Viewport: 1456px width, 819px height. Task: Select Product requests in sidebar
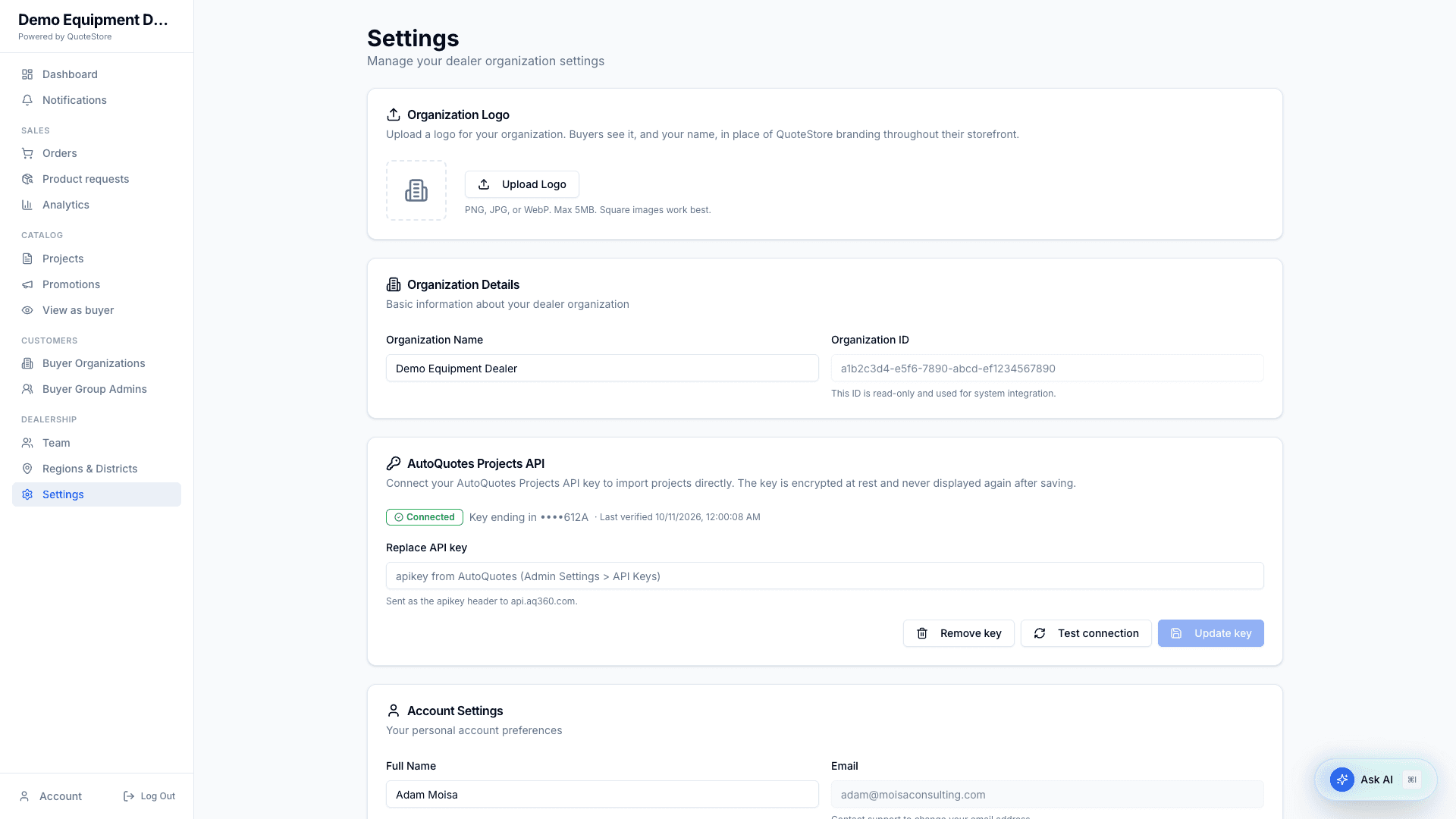(96, 179)
